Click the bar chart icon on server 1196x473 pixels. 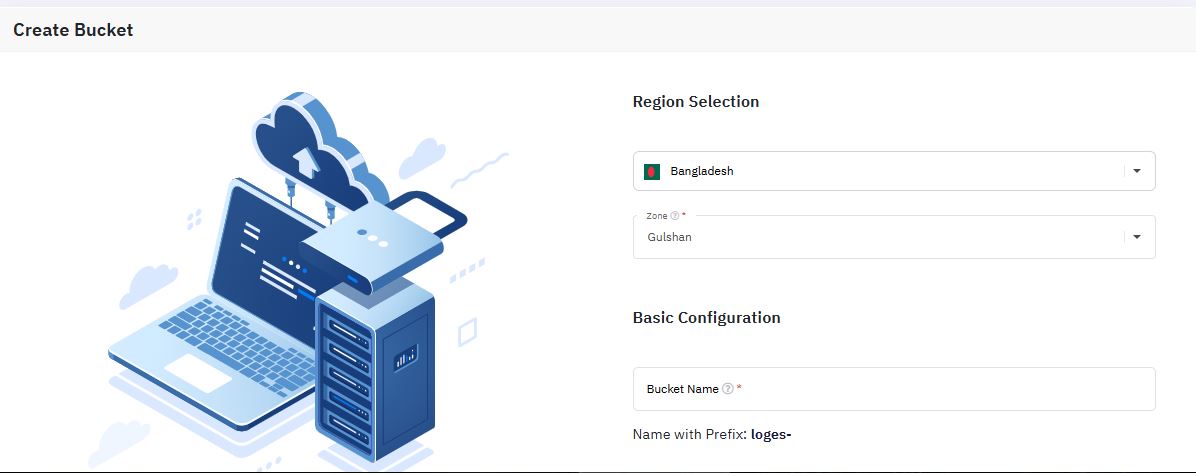click(x=405, y=356)
